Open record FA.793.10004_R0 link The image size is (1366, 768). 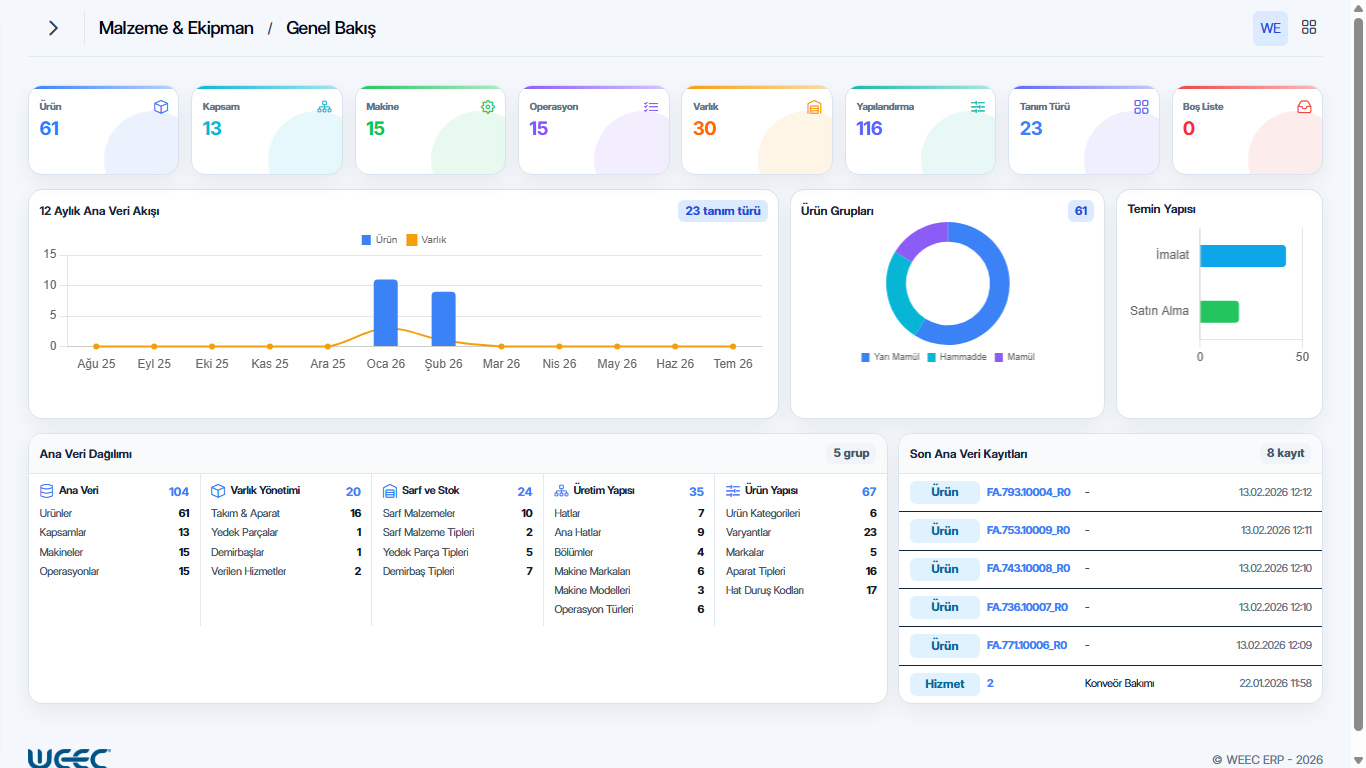point(1028,492)
